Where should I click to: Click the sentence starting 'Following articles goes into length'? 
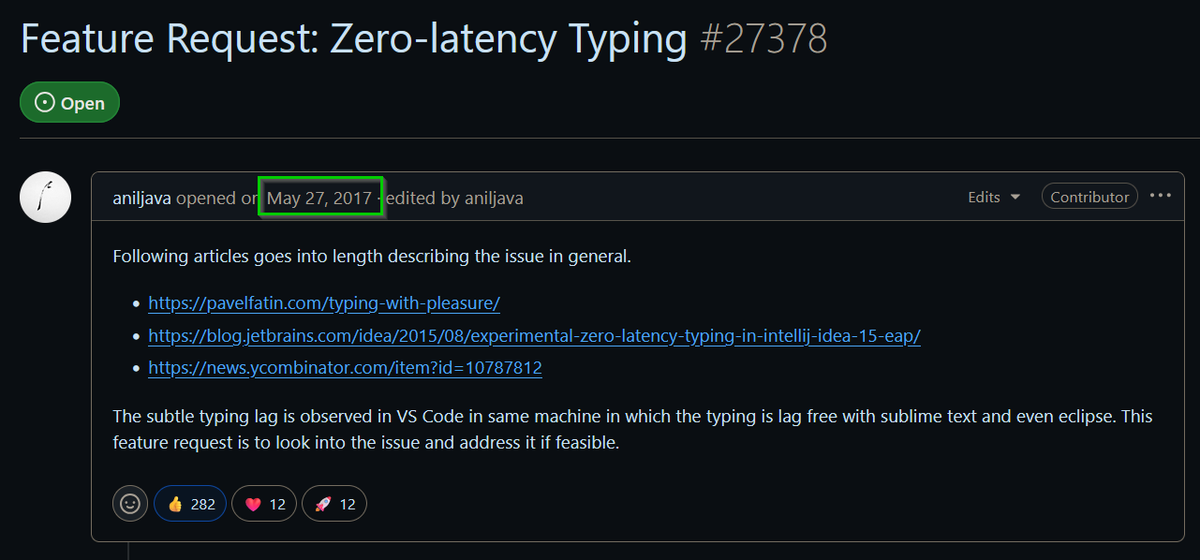(x=372, y=256)
